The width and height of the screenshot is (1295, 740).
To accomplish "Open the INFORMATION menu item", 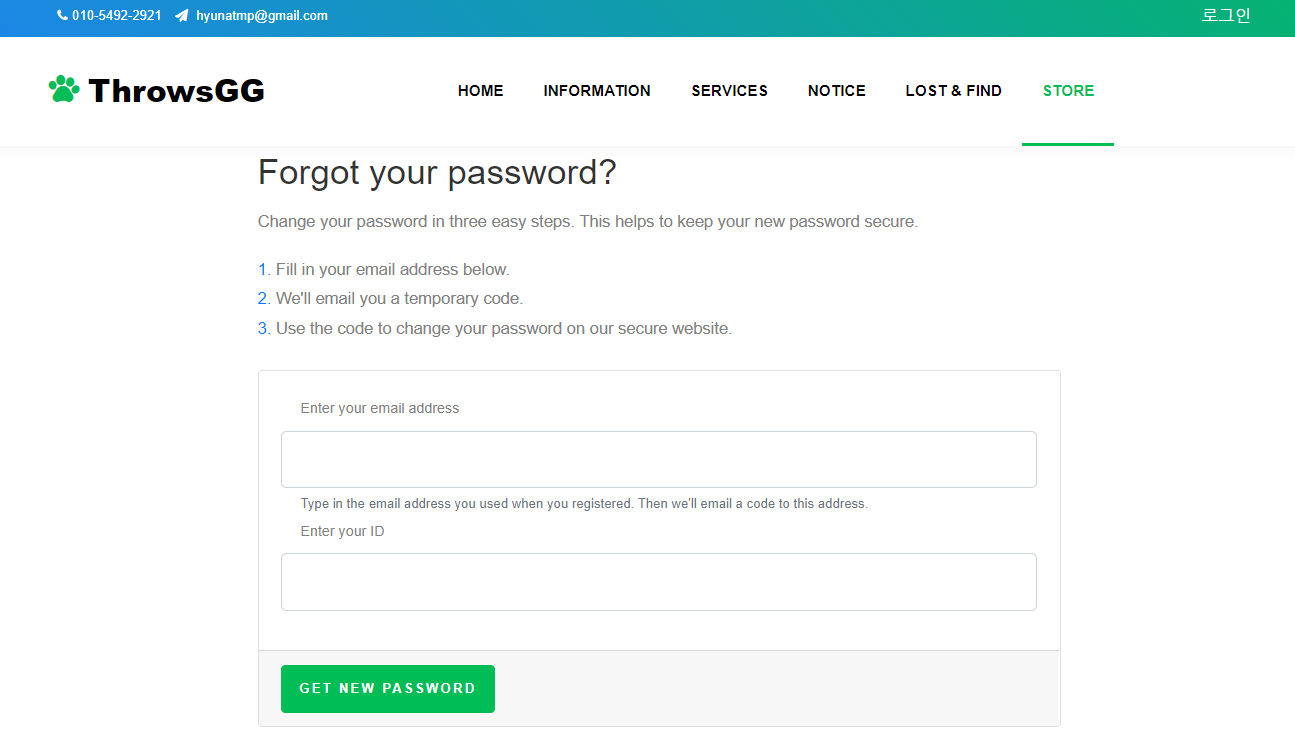I will click(597, 91).
